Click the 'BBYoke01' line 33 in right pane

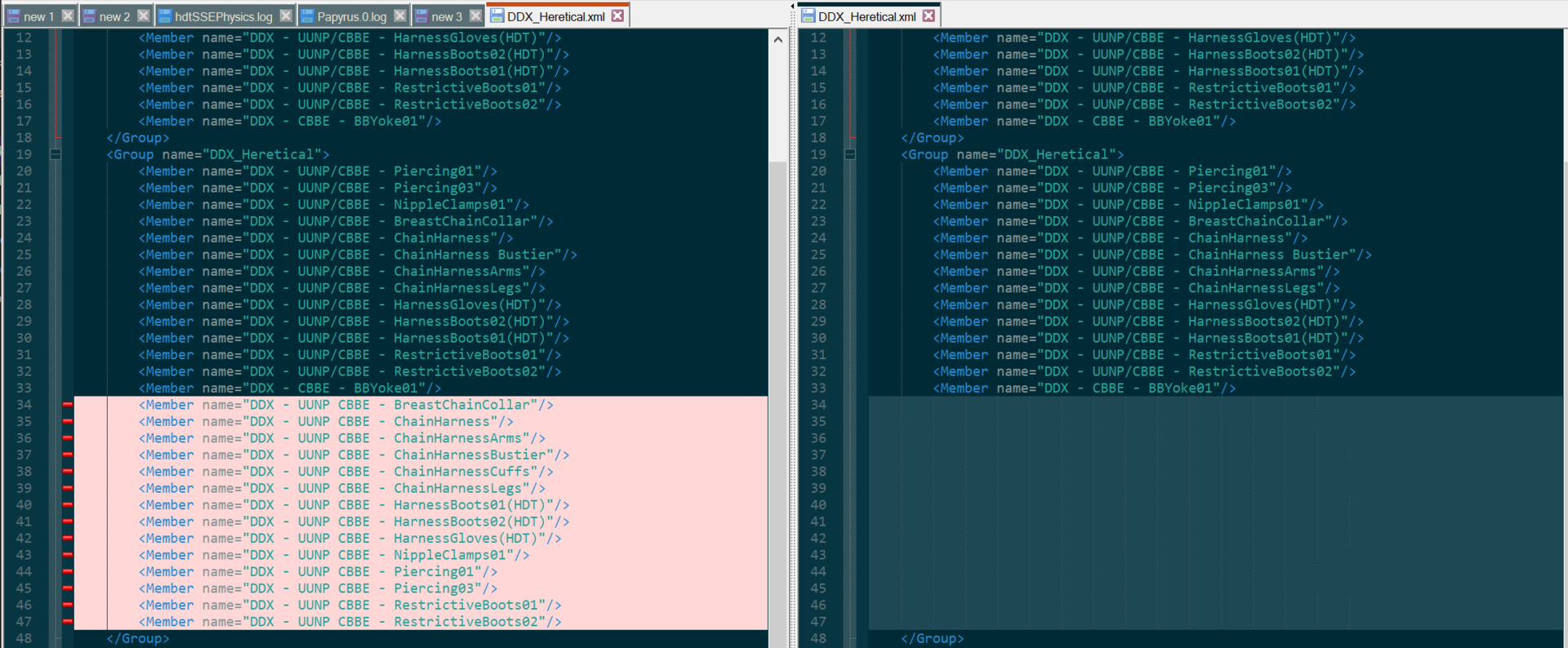[x=1085, y=388]
